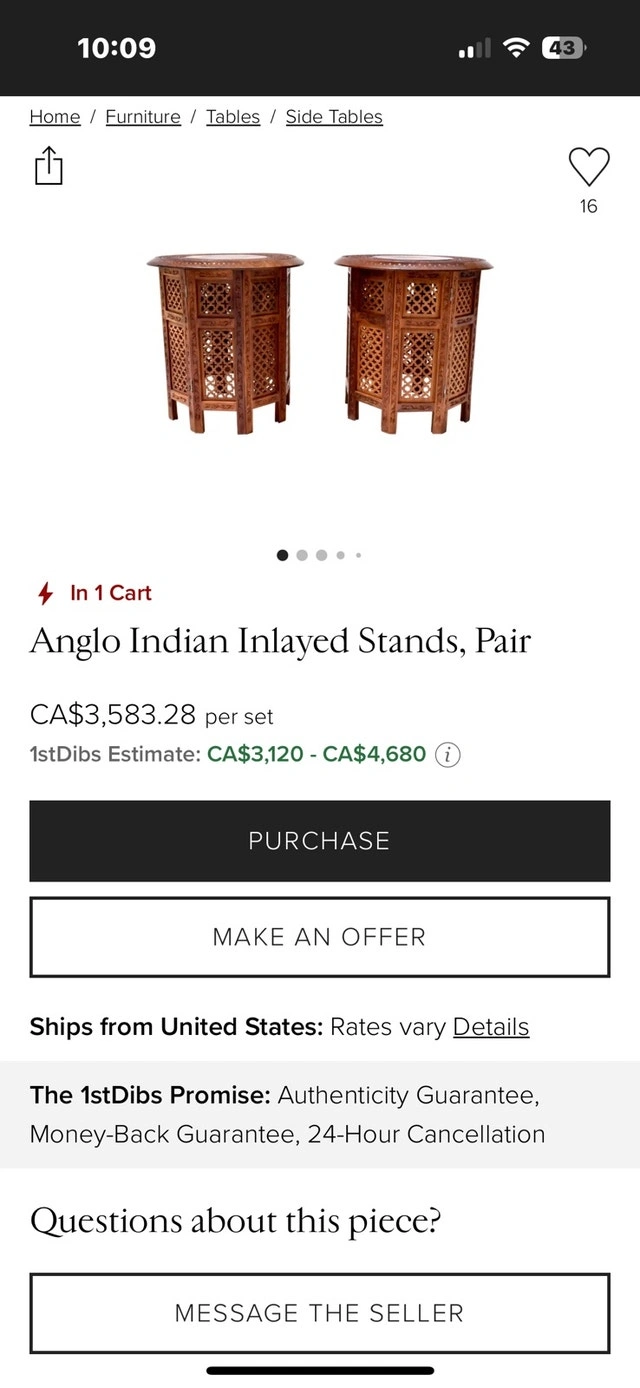This screenshot has height=1388, width=640.
Task: Open Side Tables breadcrumb category
Action: pyautogui.click(x=334, y=117)
